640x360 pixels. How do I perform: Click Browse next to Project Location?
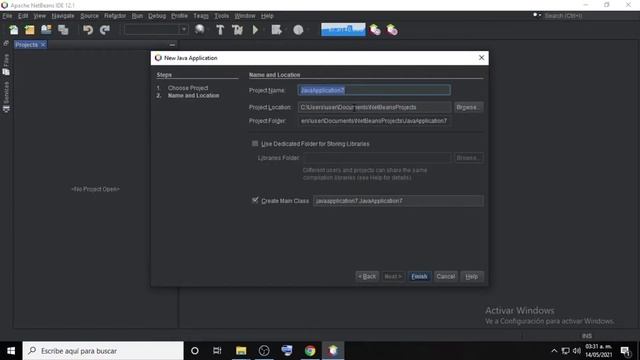point(469,107)
